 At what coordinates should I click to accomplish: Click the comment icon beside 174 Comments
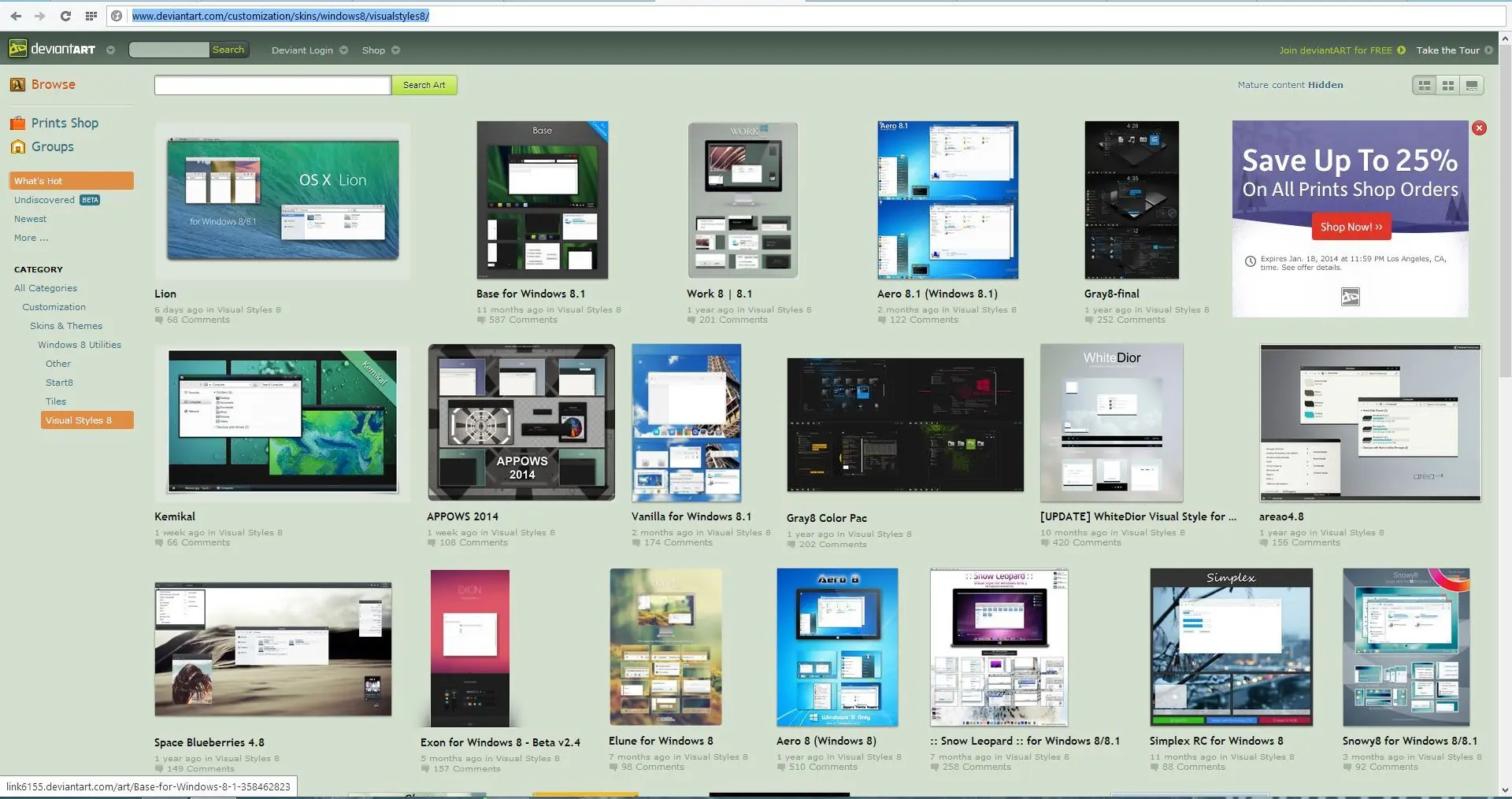[x=636, y=543]
